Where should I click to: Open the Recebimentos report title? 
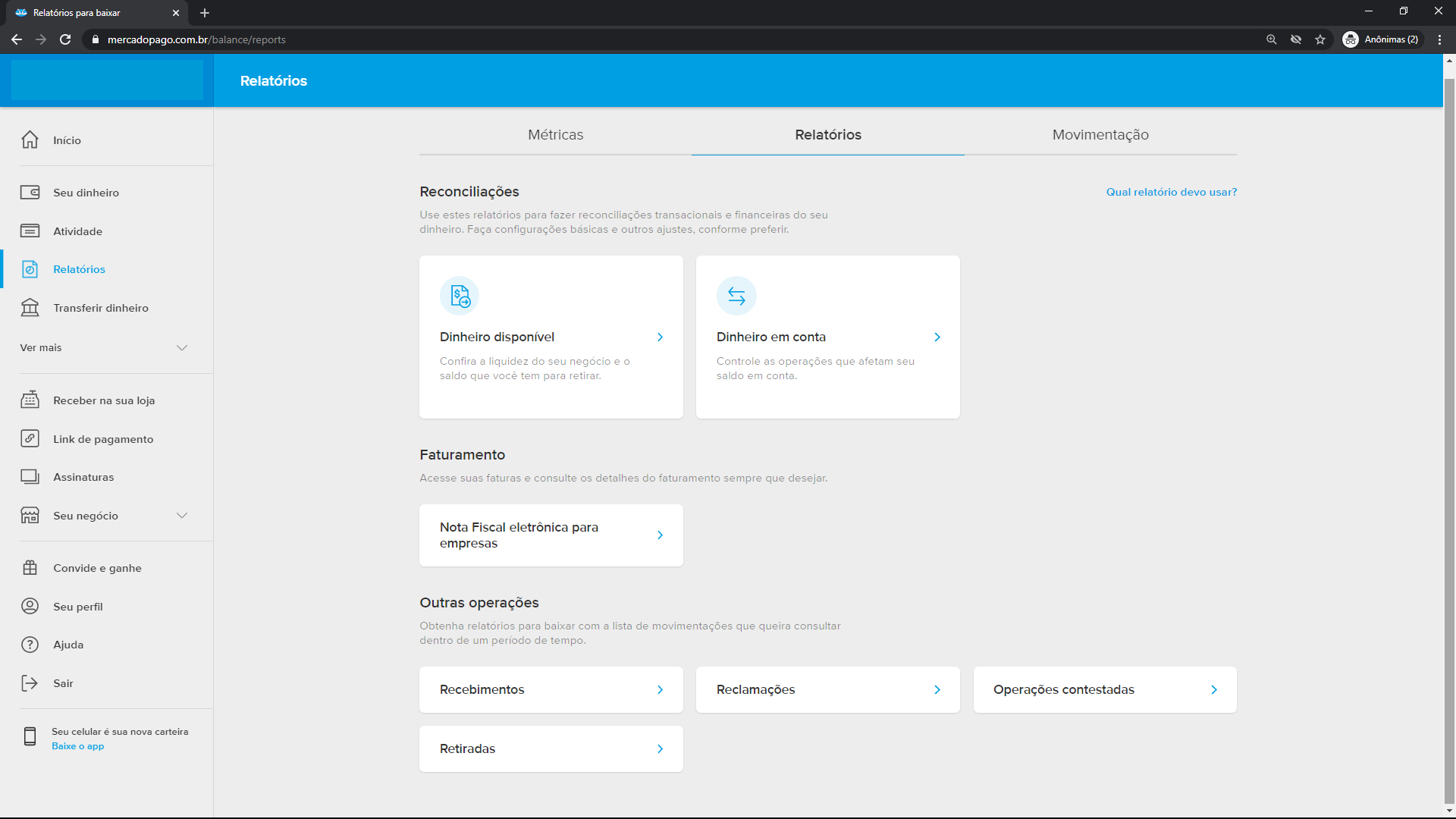pyautogui.click(x=482, y=690)
